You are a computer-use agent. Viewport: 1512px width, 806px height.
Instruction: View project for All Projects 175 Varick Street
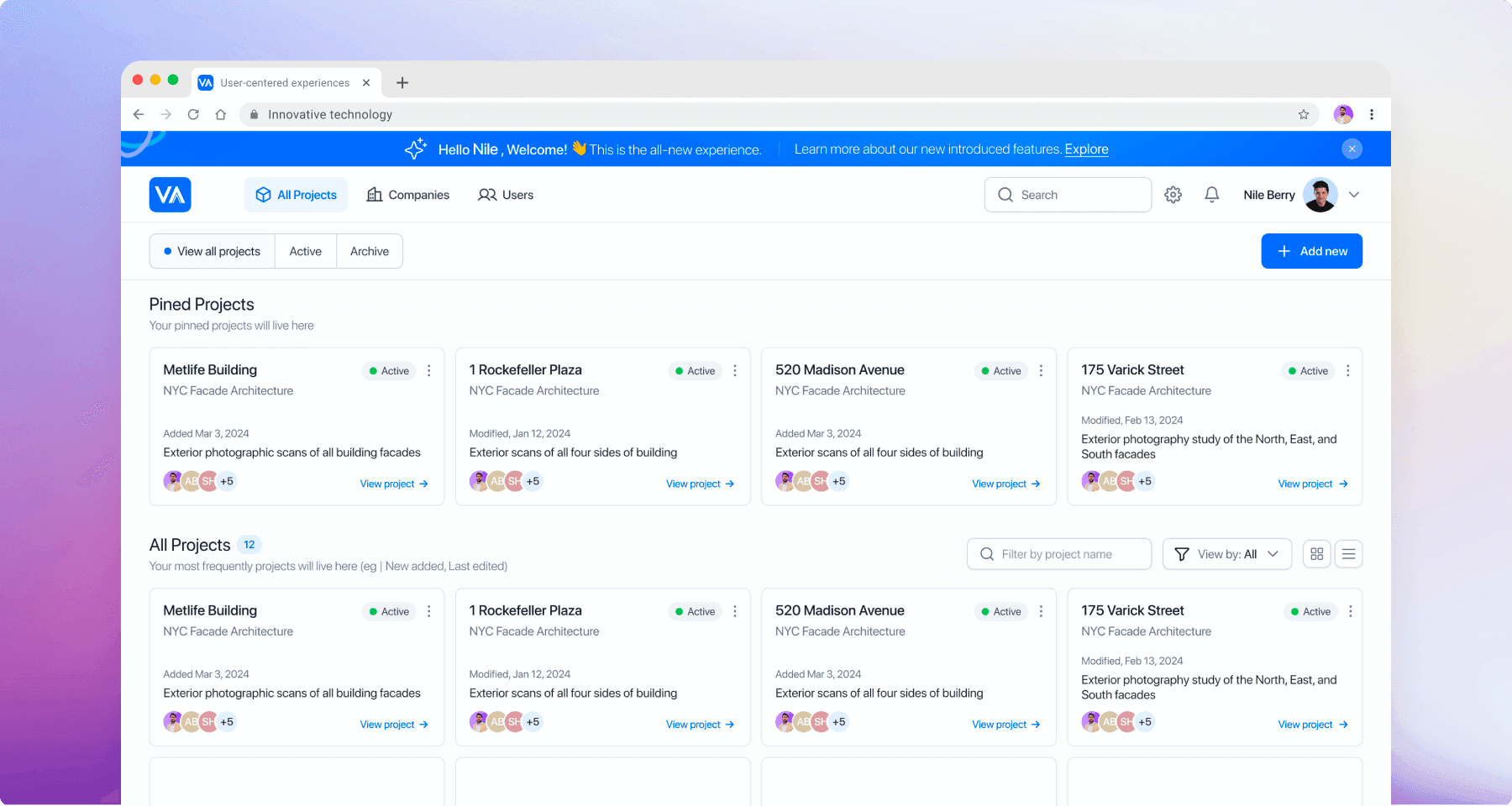click(1313, 725)
